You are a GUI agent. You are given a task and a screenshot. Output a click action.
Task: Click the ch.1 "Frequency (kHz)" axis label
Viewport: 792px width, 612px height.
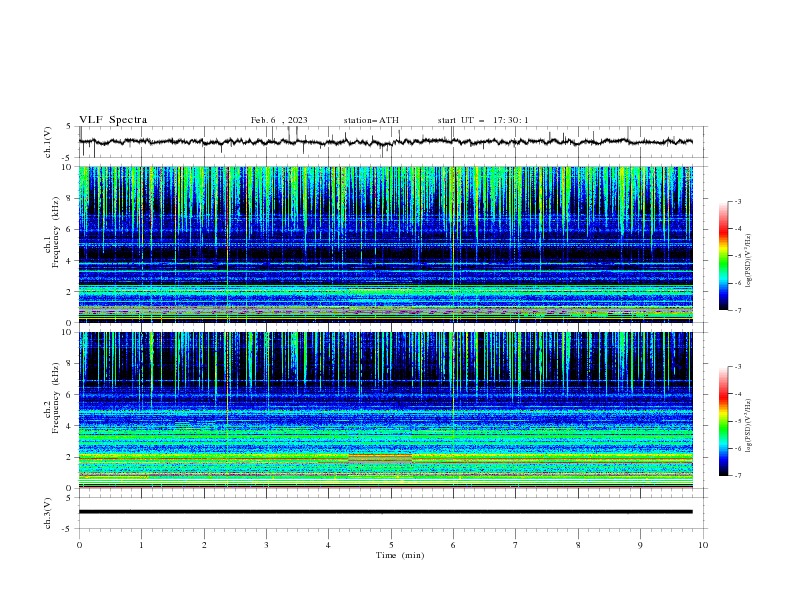click(x=55, y=231)
